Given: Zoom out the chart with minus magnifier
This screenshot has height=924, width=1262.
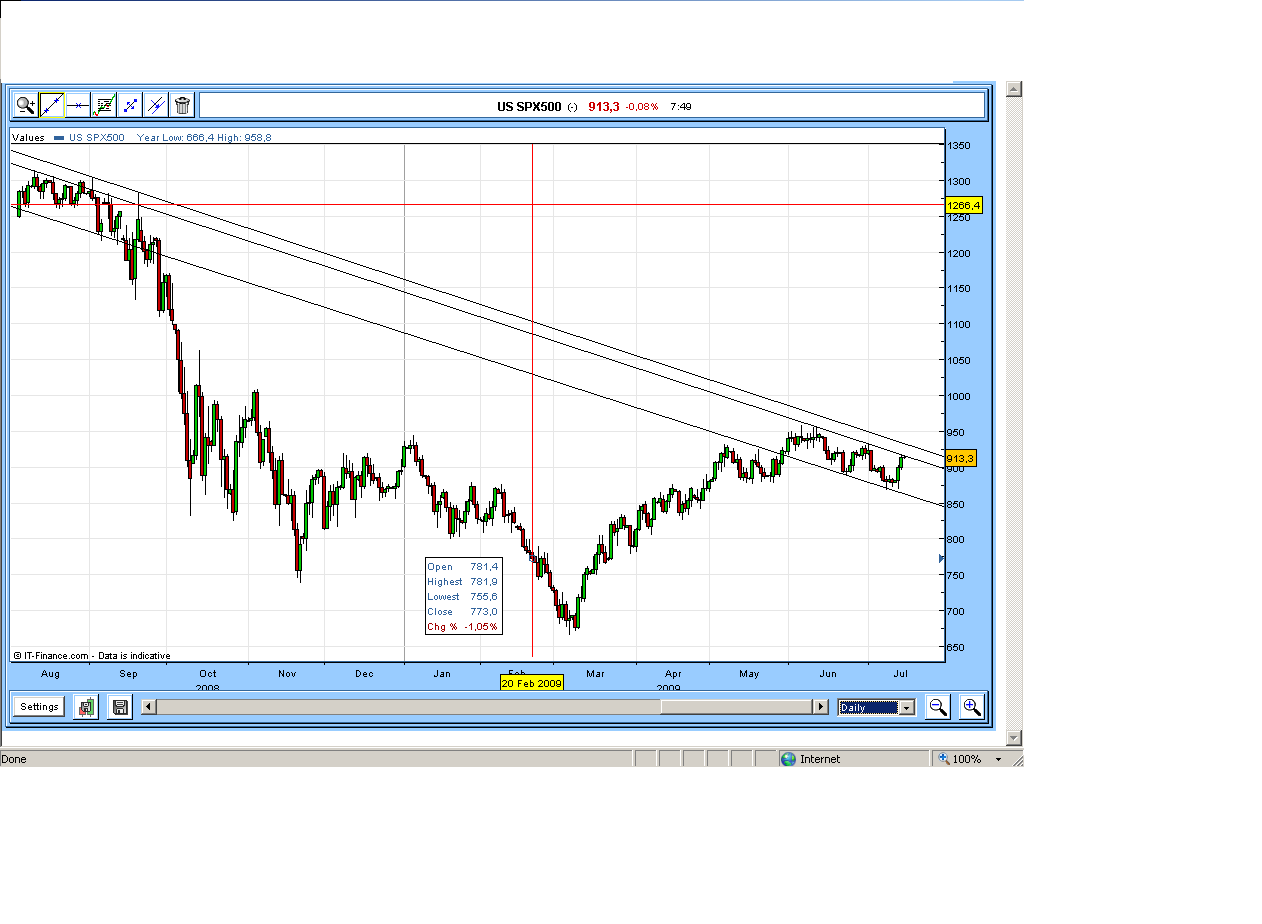Looking at the screenshot, I should 938,707.
